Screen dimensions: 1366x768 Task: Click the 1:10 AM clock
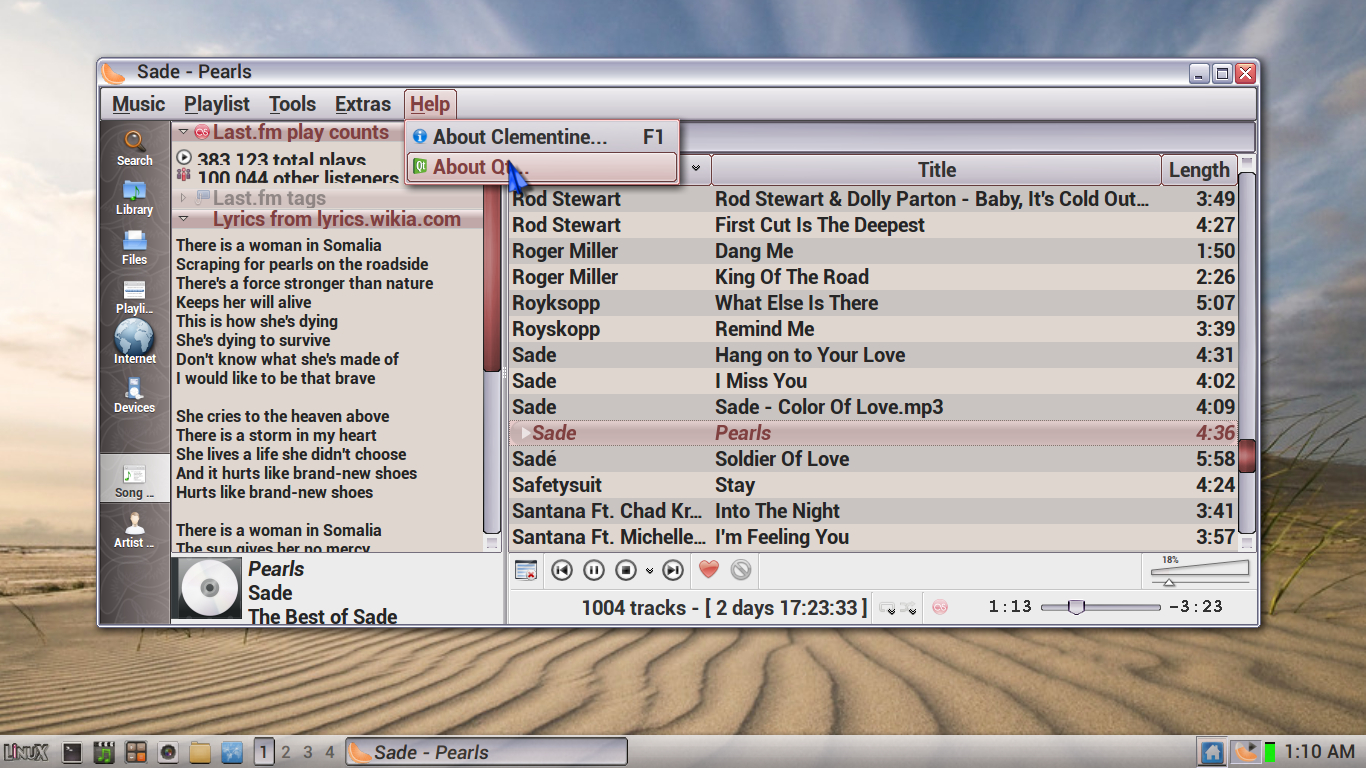click(1320, 752)
